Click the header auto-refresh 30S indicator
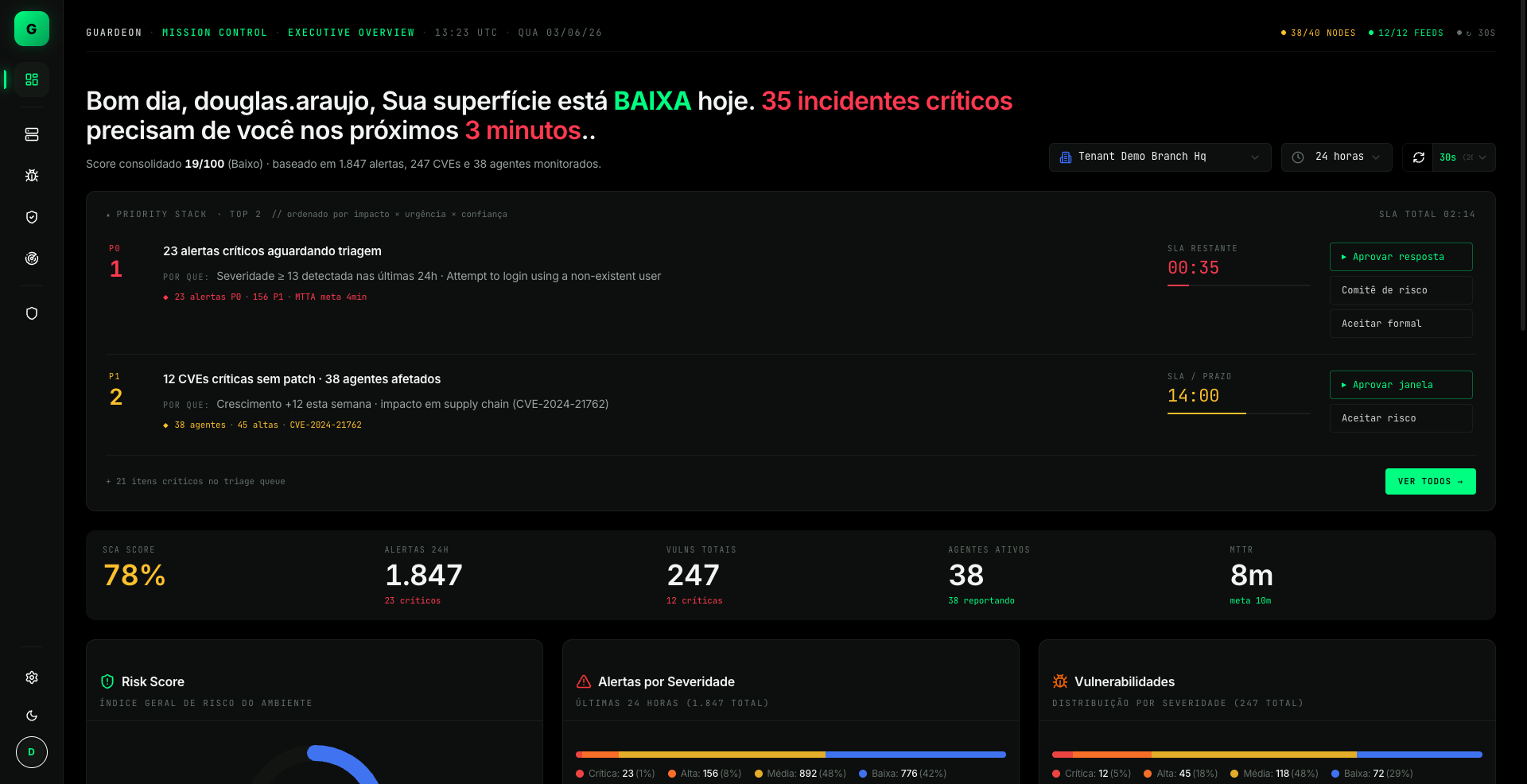The width and height of the screenshot is (1527, 784). 1476,33
